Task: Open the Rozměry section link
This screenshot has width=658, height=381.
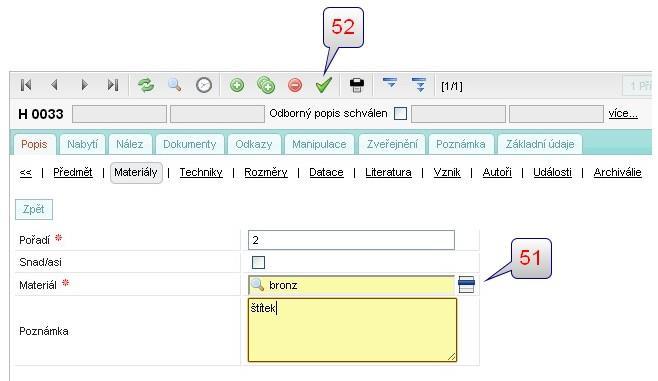Action: click(x=266, y=172)
